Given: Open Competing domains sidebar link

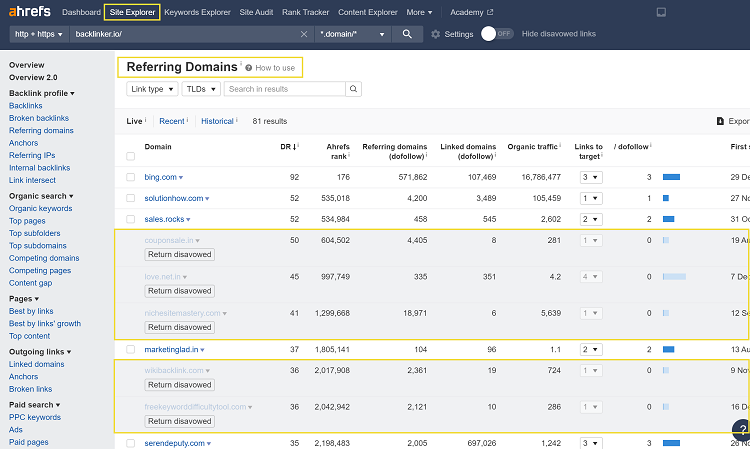Looking at the screenshot, I should [44, 258].
